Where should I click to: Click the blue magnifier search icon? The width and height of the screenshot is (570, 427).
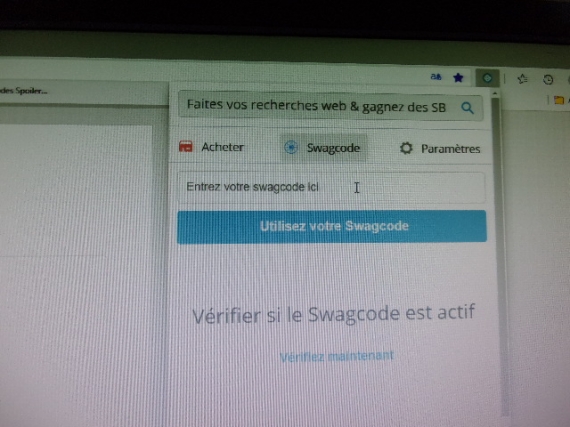[x=467, y=108]
